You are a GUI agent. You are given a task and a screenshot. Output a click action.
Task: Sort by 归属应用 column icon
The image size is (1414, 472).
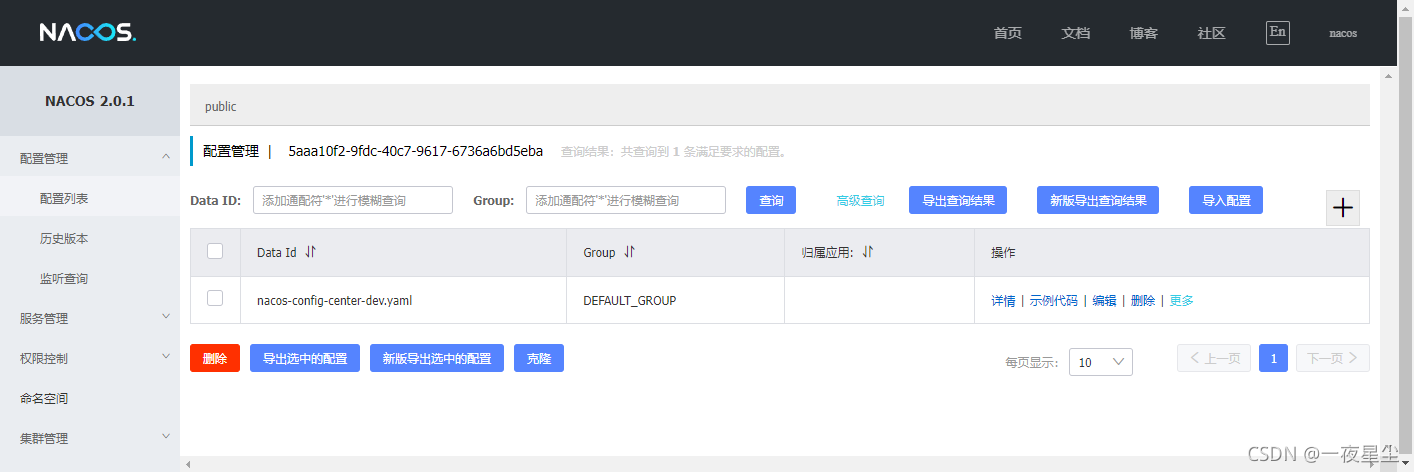[x=867, y=252]
